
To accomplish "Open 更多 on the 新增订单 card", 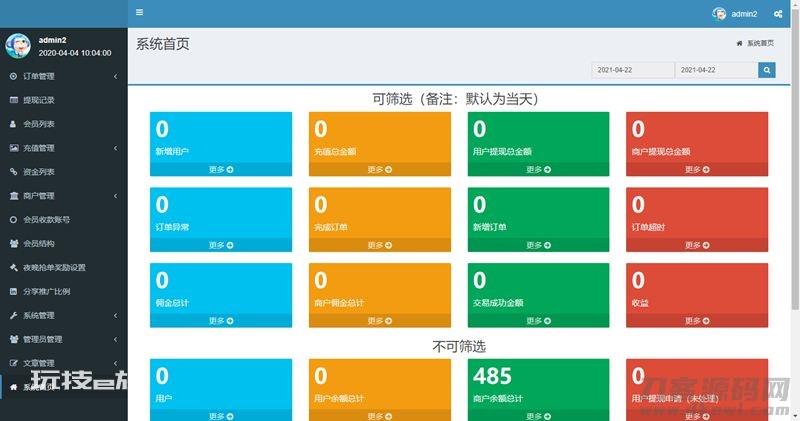I will (538, 245).
